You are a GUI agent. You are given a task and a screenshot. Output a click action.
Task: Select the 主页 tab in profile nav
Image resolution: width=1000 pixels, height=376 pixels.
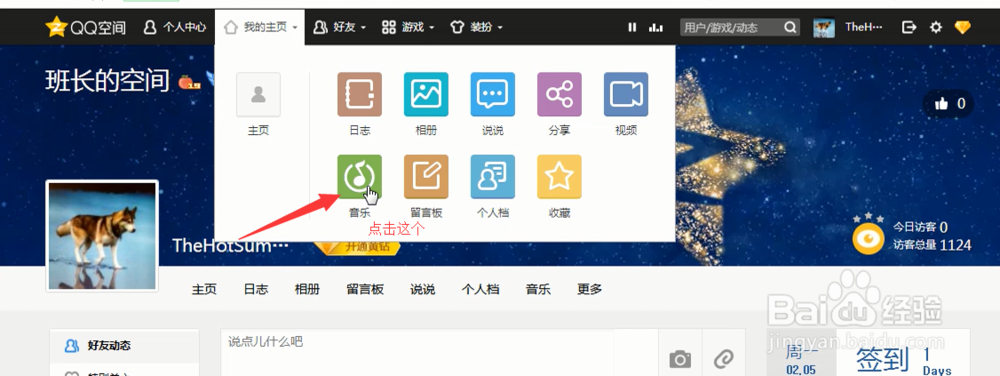click(204, 289)
